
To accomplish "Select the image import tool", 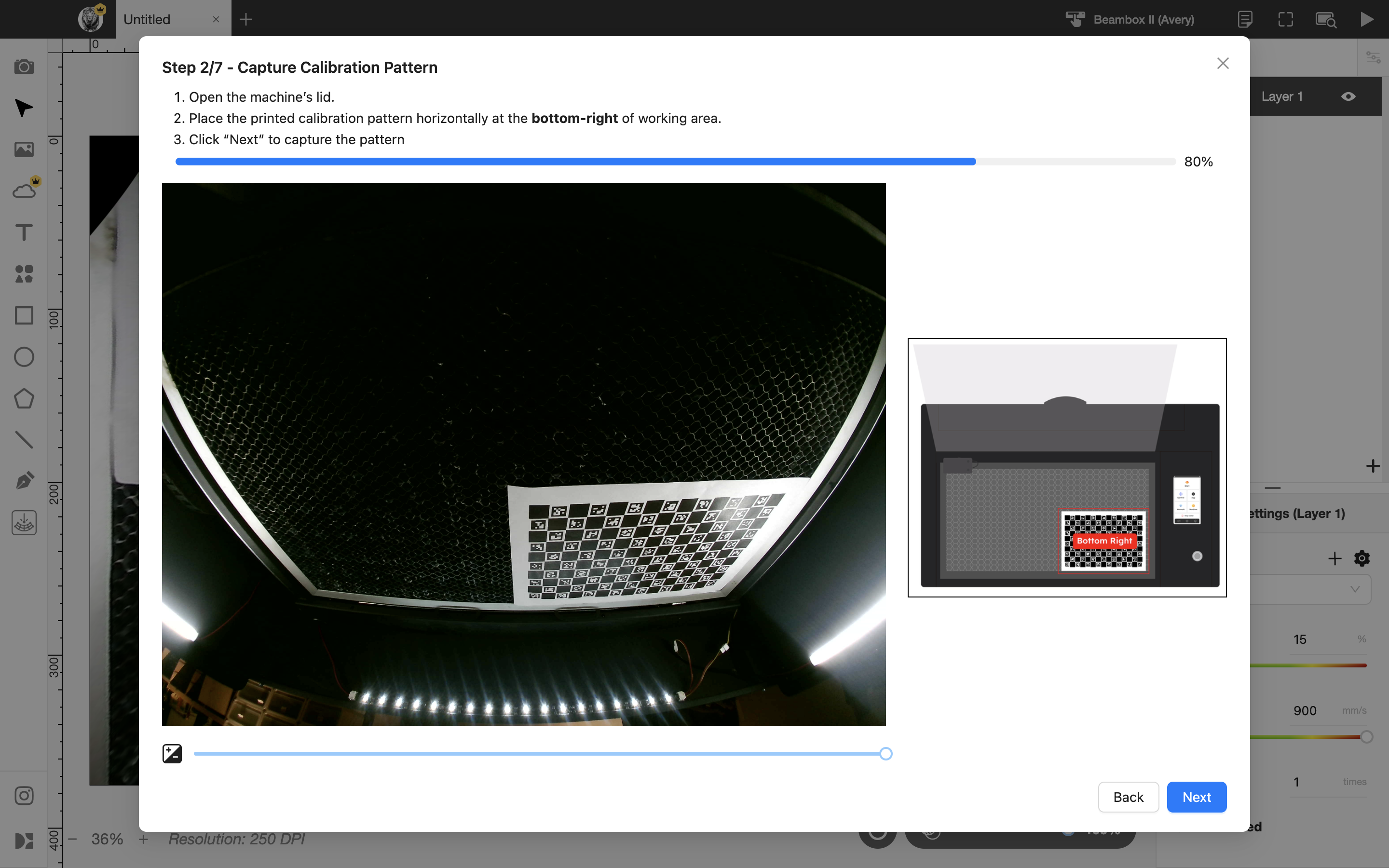I will [24, 149].
